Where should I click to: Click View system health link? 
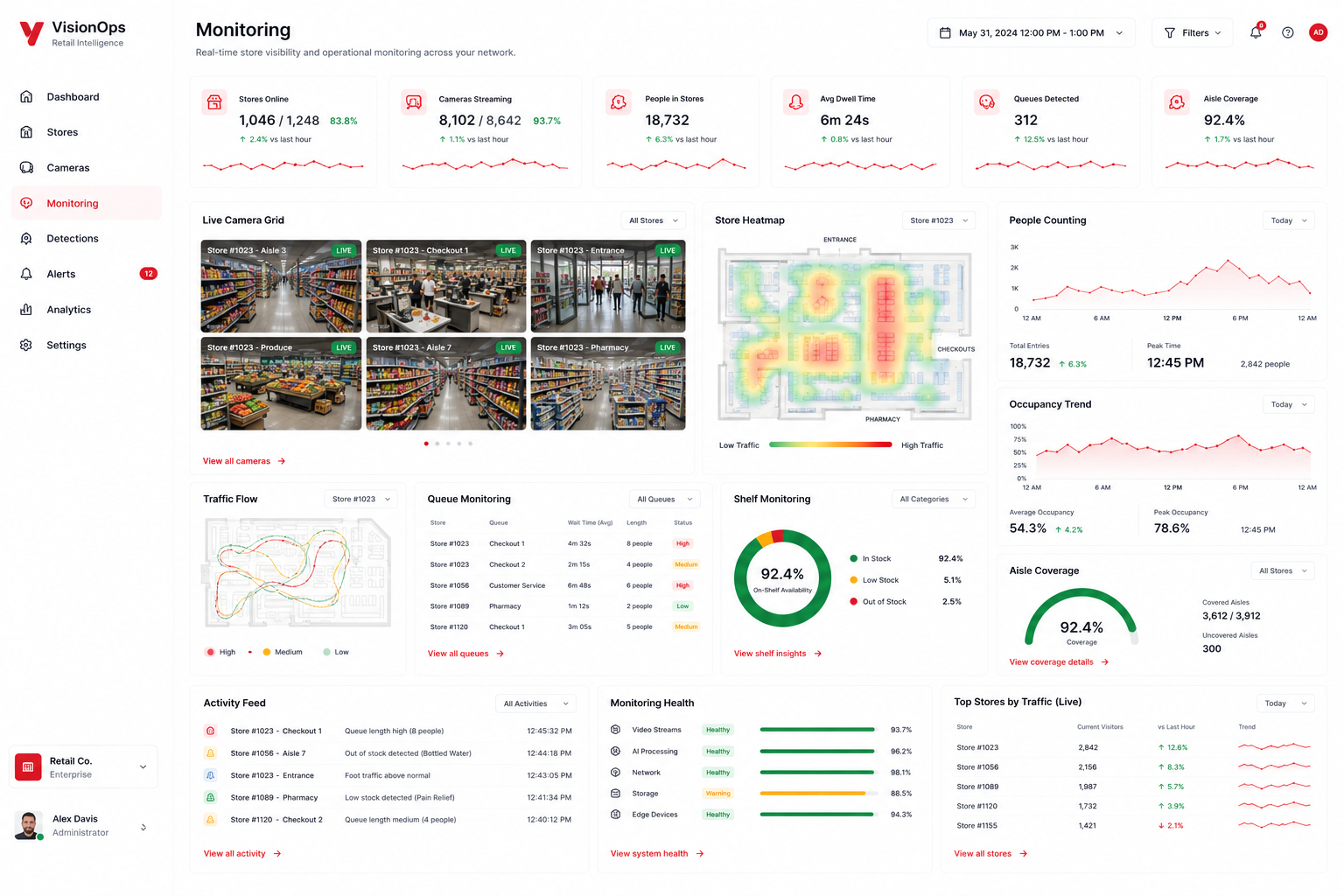(x=657, y=854)
